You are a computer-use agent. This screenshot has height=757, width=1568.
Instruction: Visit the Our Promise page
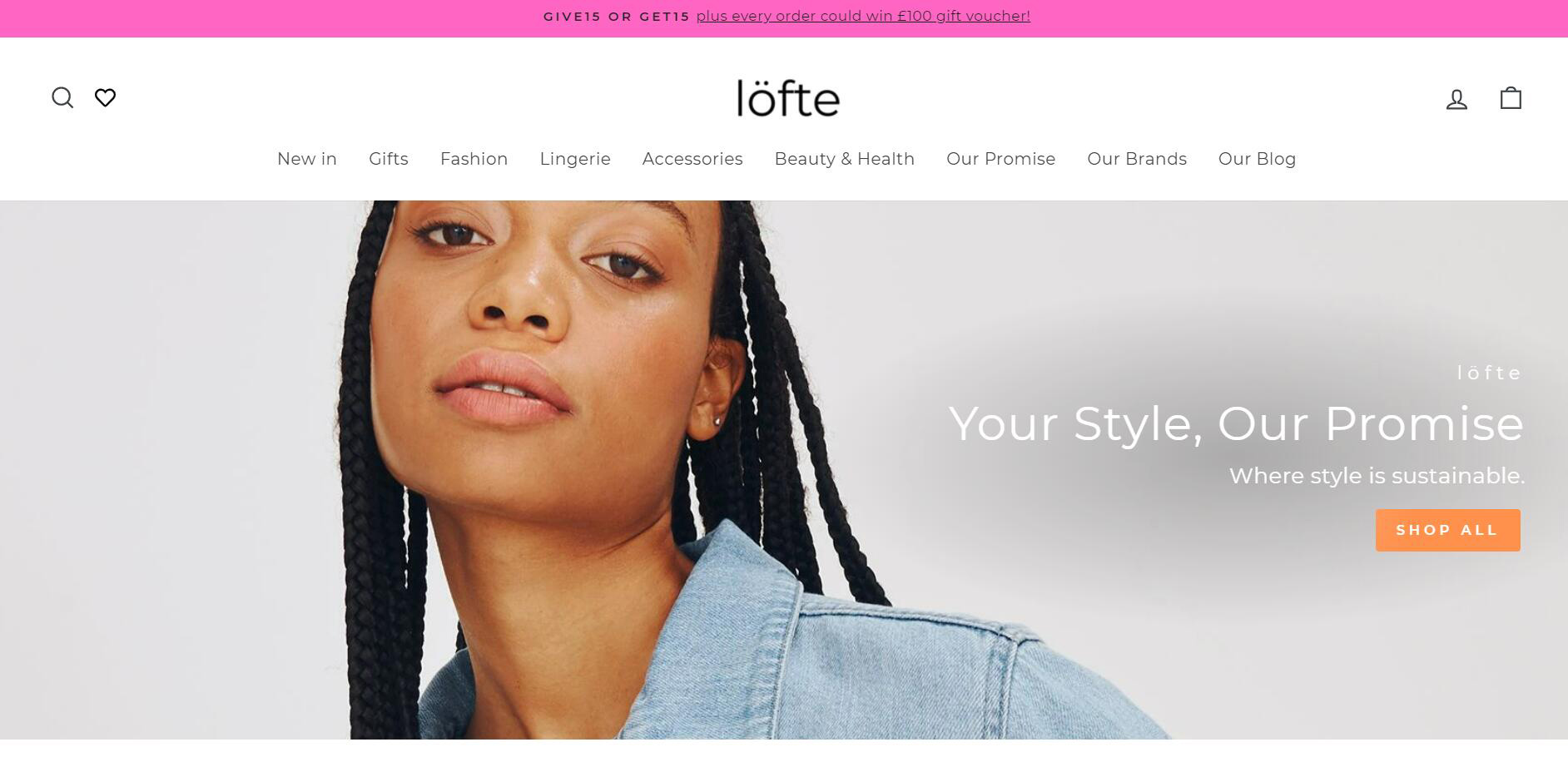(1001, 159)
